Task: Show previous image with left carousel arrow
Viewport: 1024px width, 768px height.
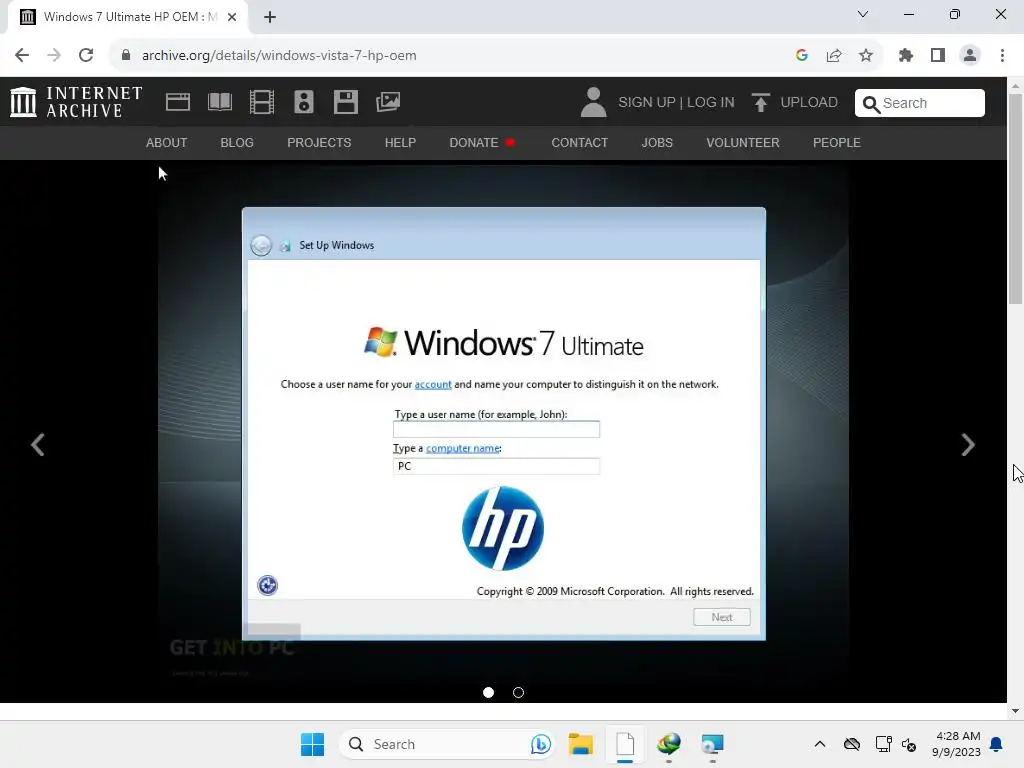Action: point(38,445)
